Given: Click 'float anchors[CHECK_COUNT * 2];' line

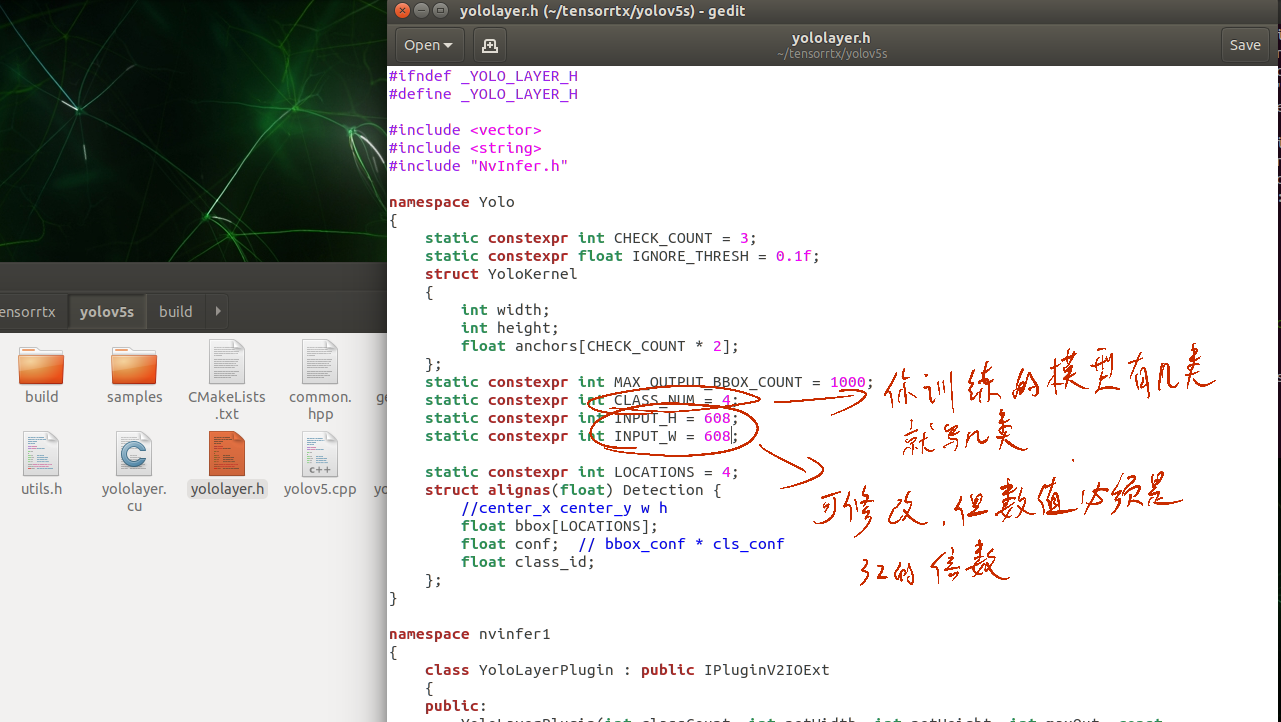Looking at the screenshot, I should pos(600,346).
